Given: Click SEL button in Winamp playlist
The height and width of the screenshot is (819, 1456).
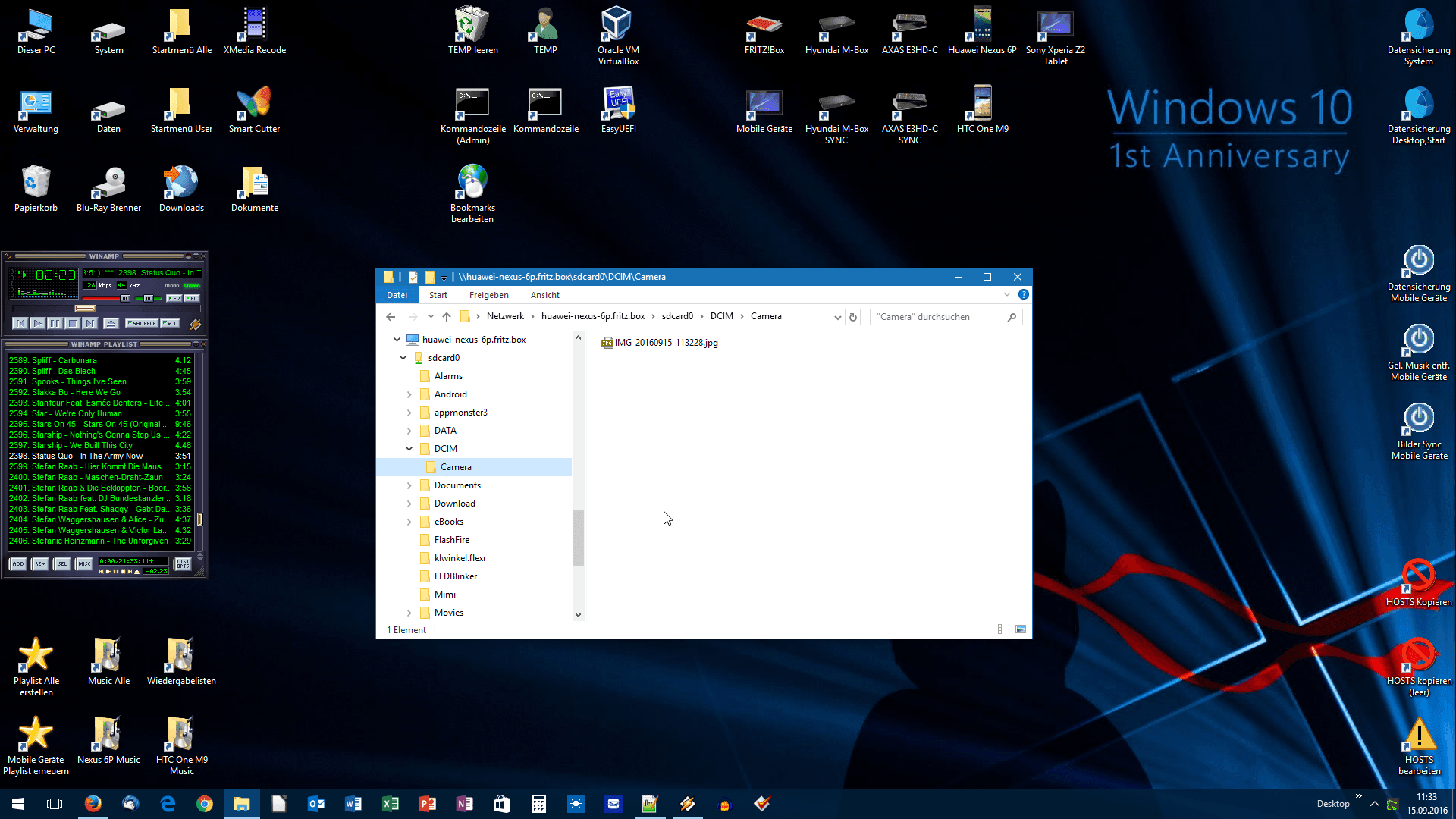Looking at the screenshot, I should tap(62, 563).
